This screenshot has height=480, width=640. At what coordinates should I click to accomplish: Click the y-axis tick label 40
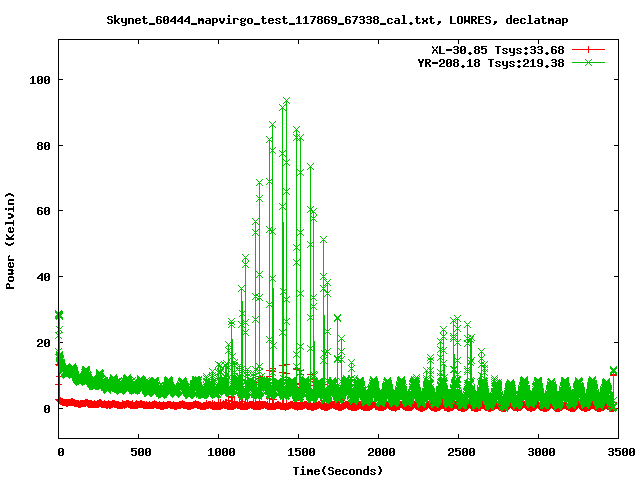click(x=44, y=277)
